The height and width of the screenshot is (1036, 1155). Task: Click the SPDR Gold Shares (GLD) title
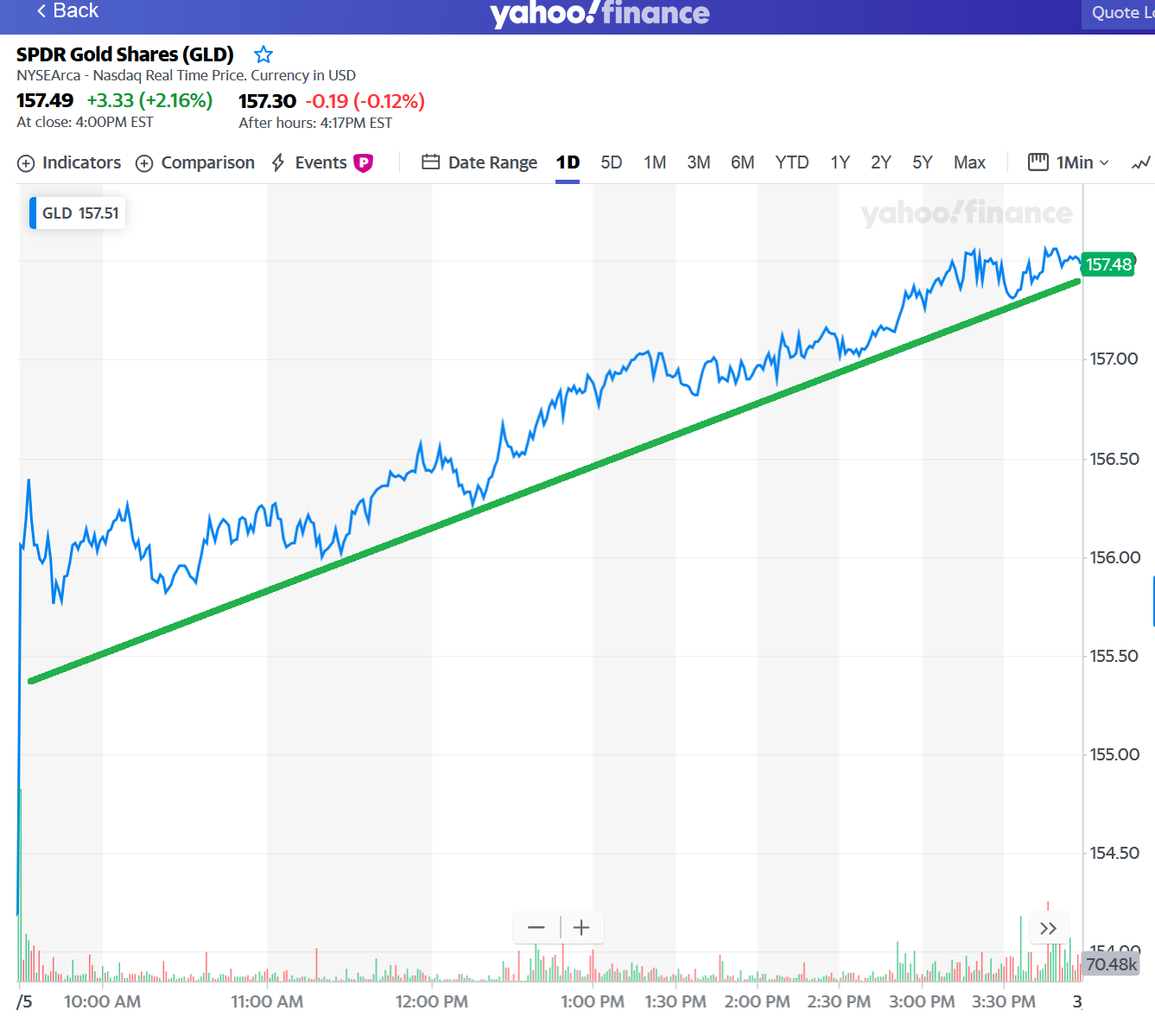tap(125, 54)
